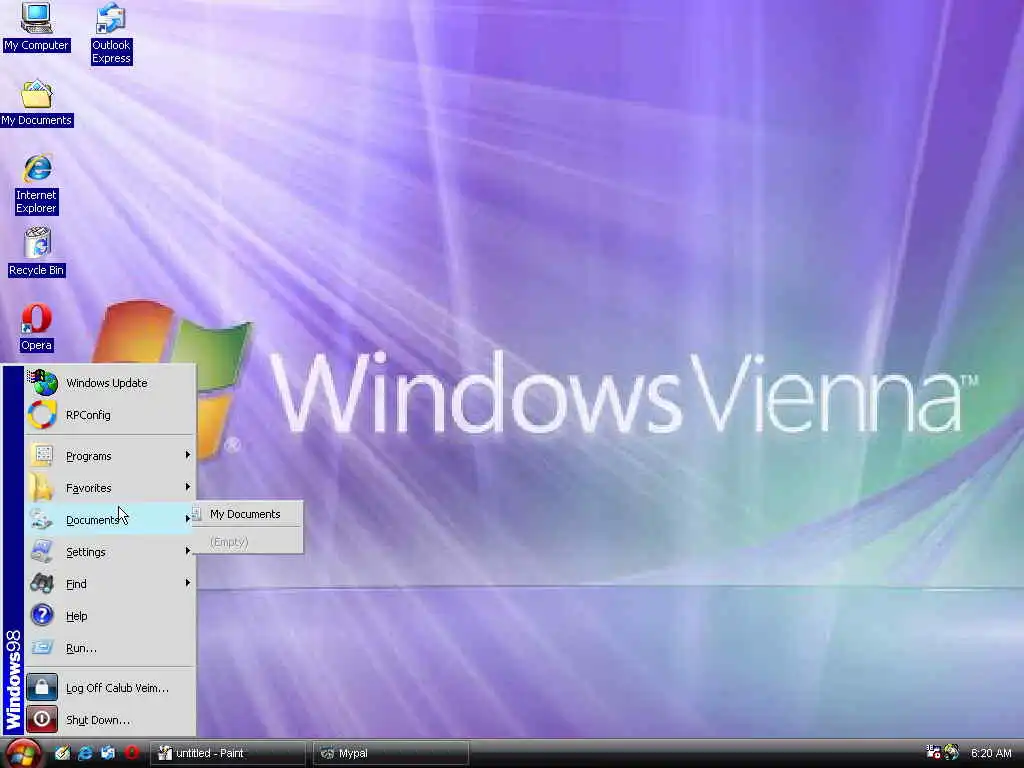Expand the Documents submenu
This screenshot has width=1024, height=768.
(110, 520)
